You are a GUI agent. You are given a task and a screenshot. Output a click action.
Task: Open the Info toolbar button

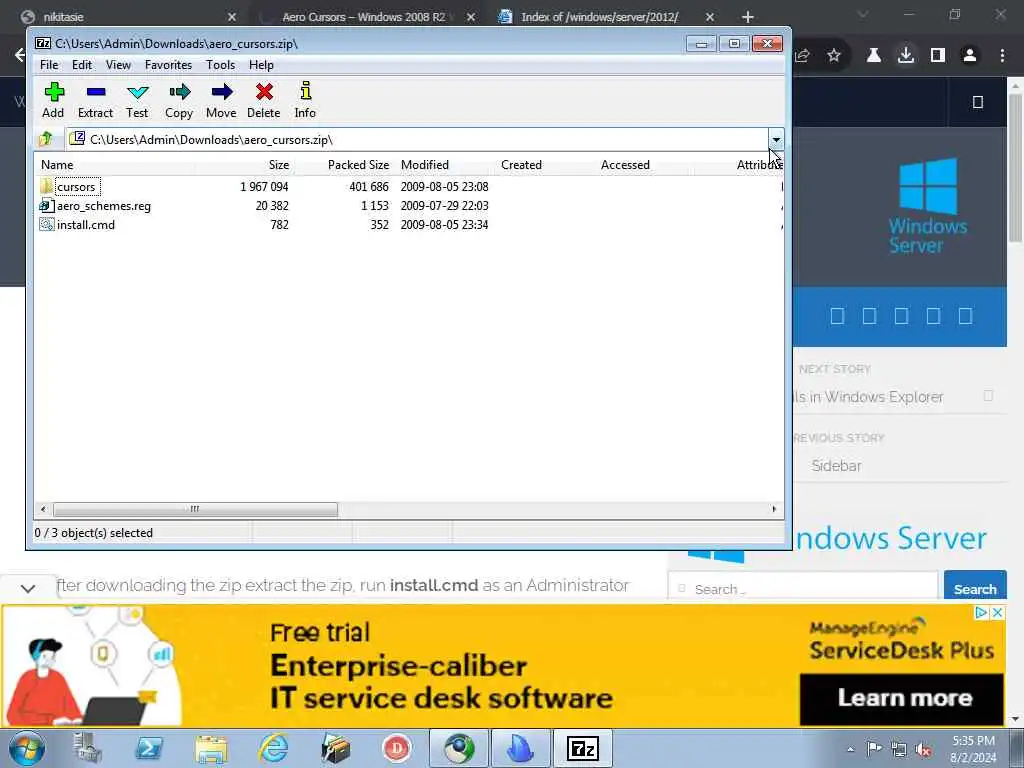[305, 100]
